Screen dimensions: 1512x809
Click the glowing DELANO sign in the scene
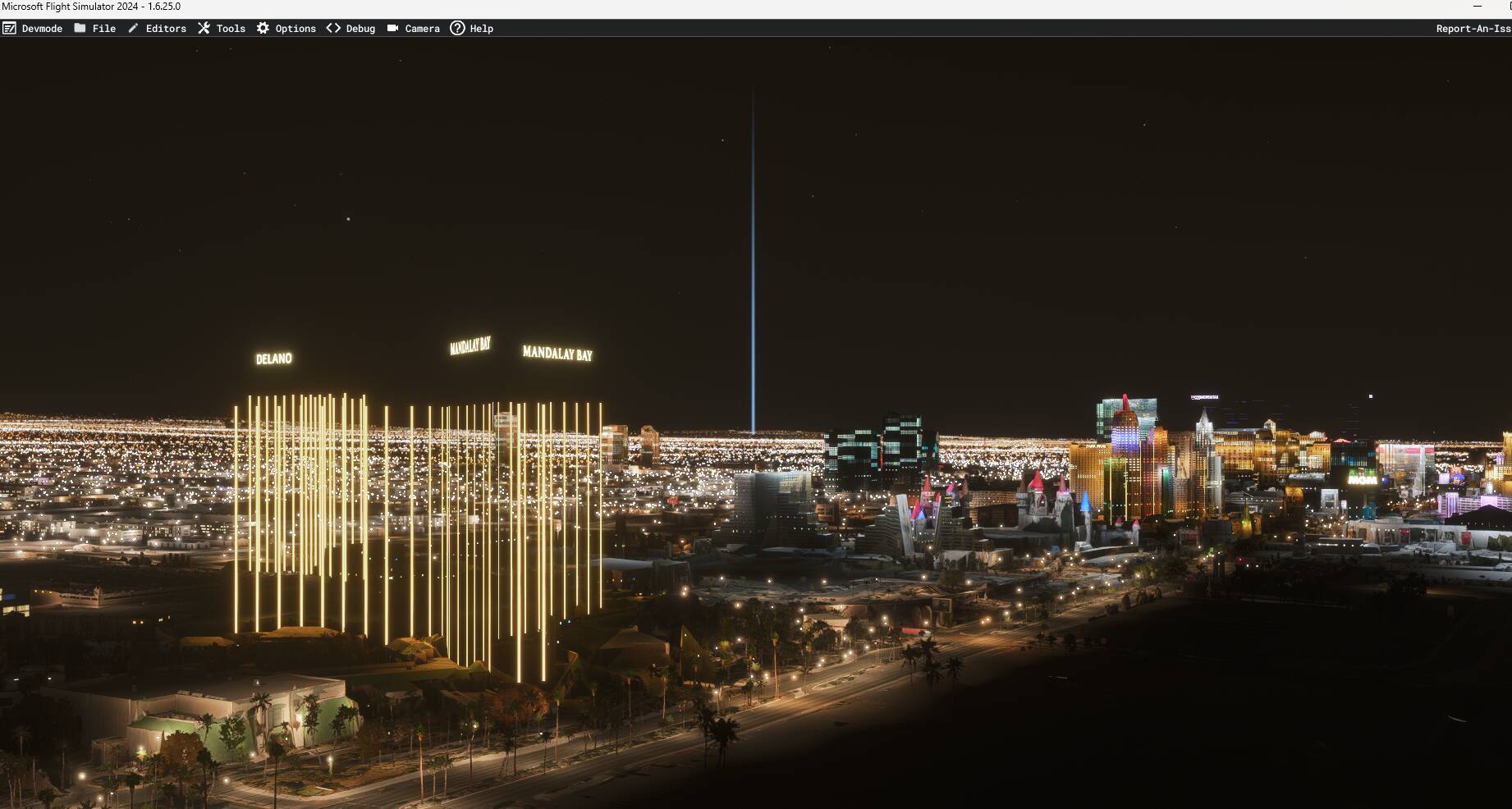(273, 359)
